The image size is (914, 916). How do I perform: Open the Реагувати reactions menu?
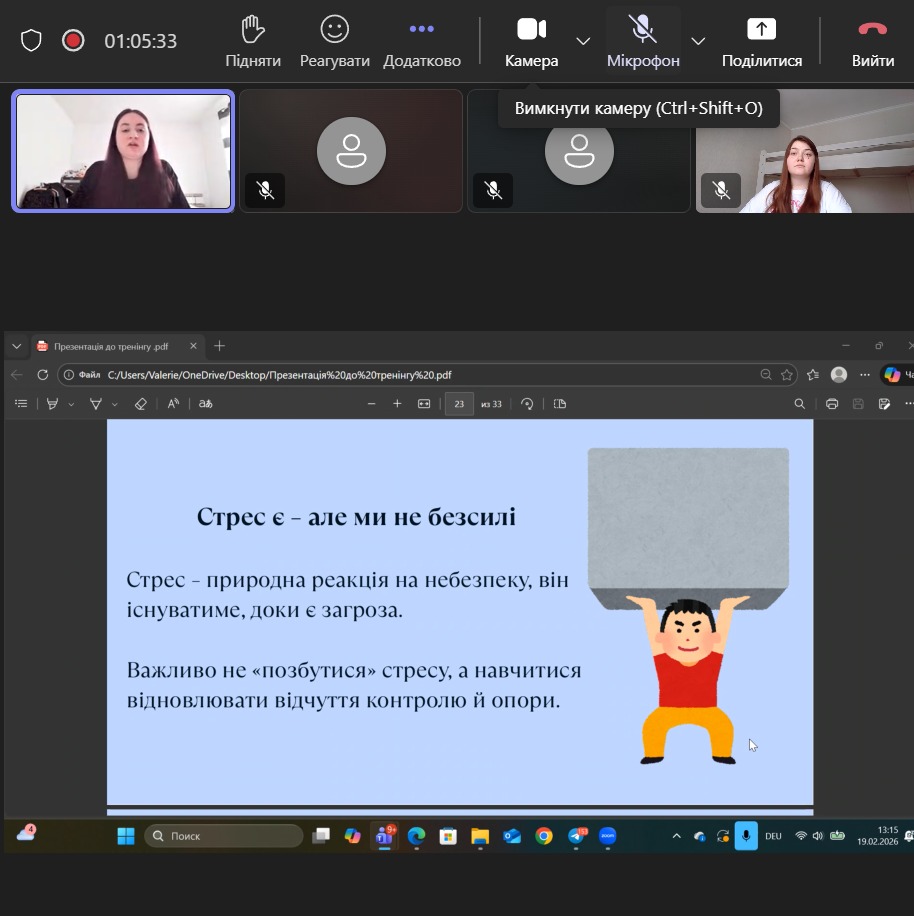pos(335,41)
